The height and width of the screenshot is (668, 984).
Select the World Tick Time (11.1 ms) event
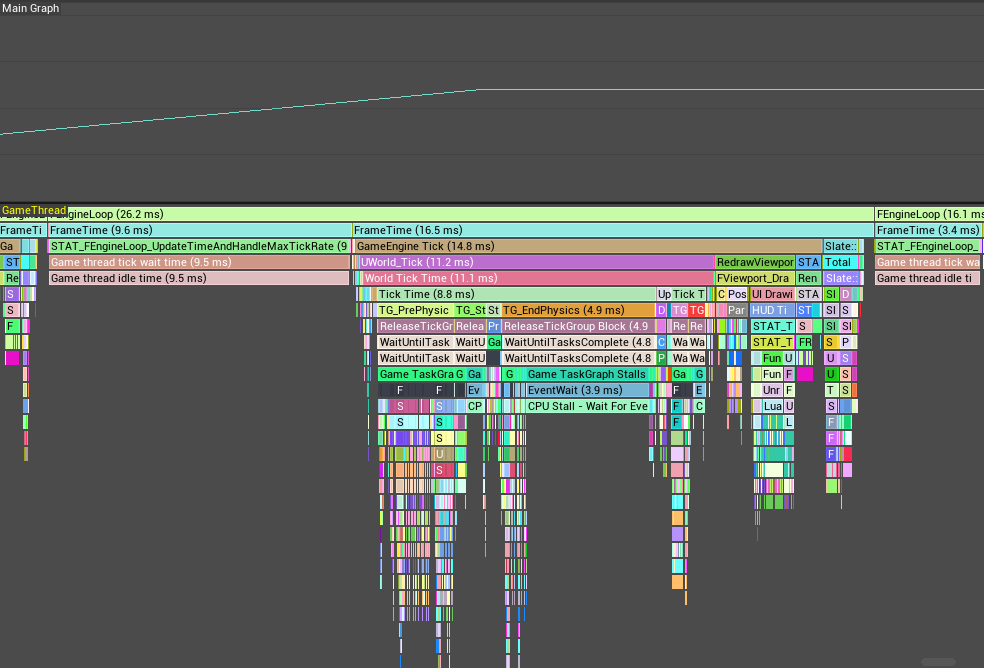click(538, 278)
